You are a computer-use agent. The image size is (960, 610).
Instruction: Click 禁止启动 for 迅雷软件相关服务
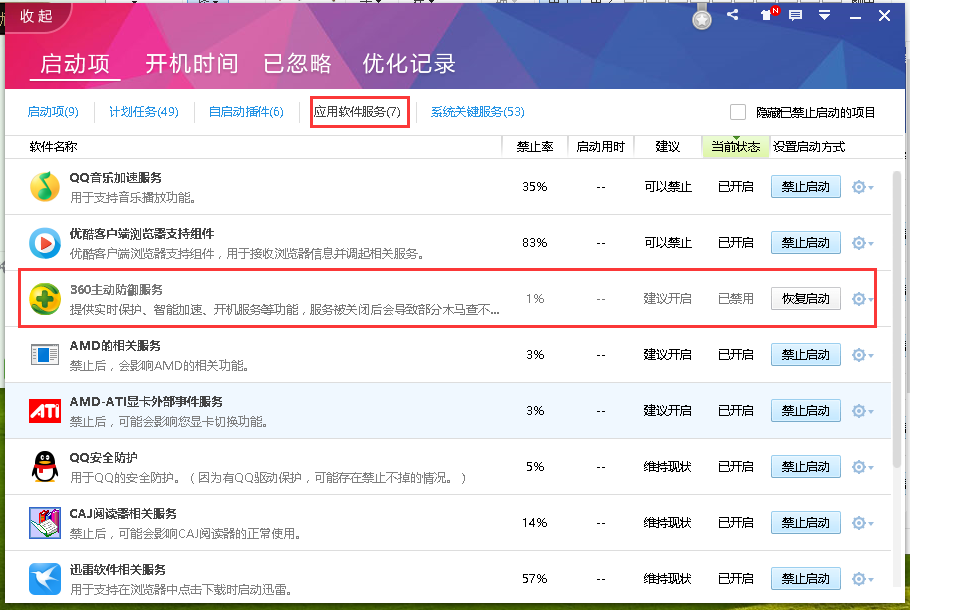806,579
